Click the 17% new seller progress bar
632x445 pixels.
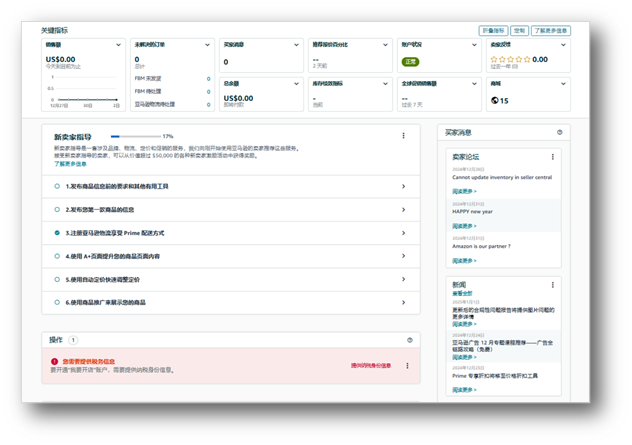pyautogui.click(x=128, y=136)
